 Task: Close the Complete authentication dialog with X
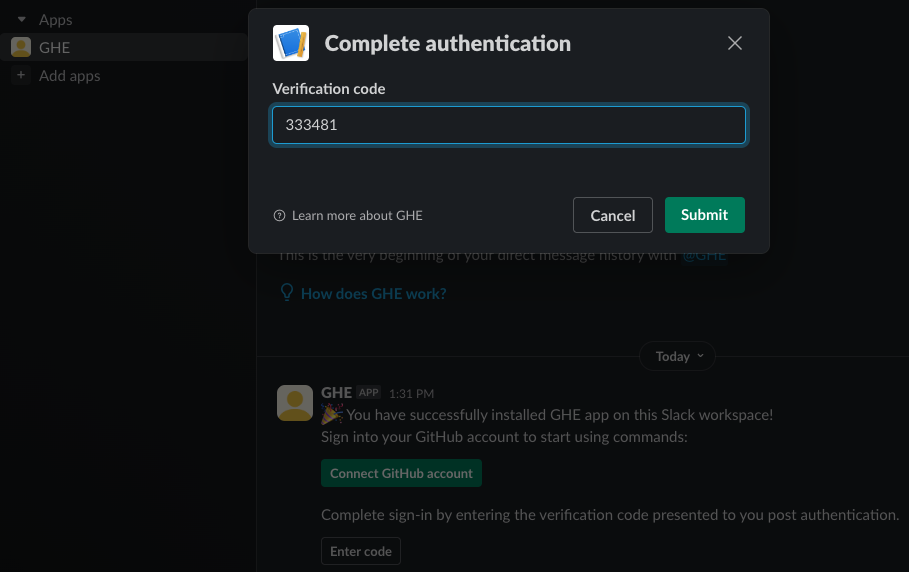[735, 43]
